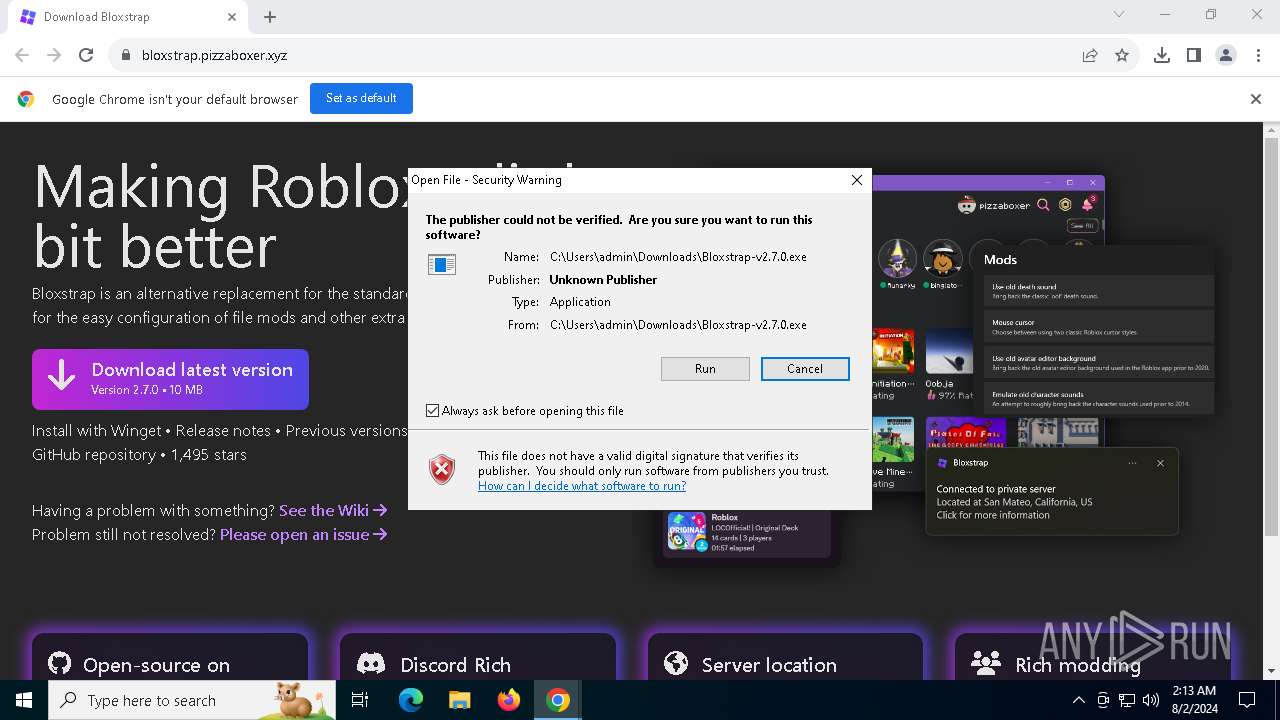Close the Bloxstrap notification in page image
The image size is (1280, 720).
1160,463
